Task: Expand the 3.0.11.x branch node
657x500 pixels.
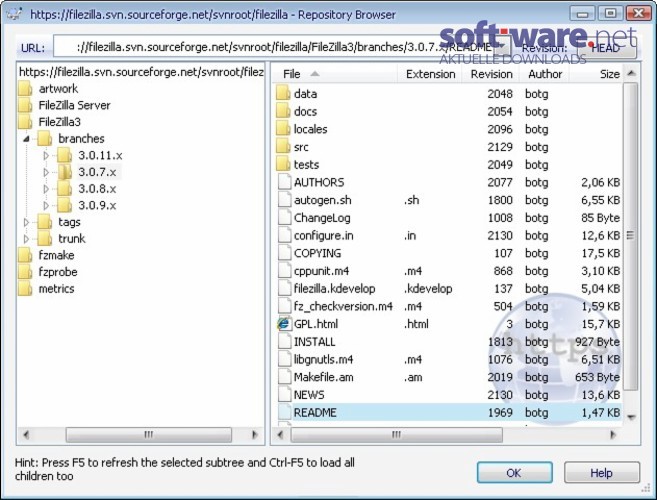Action: (x=46, y=155)
